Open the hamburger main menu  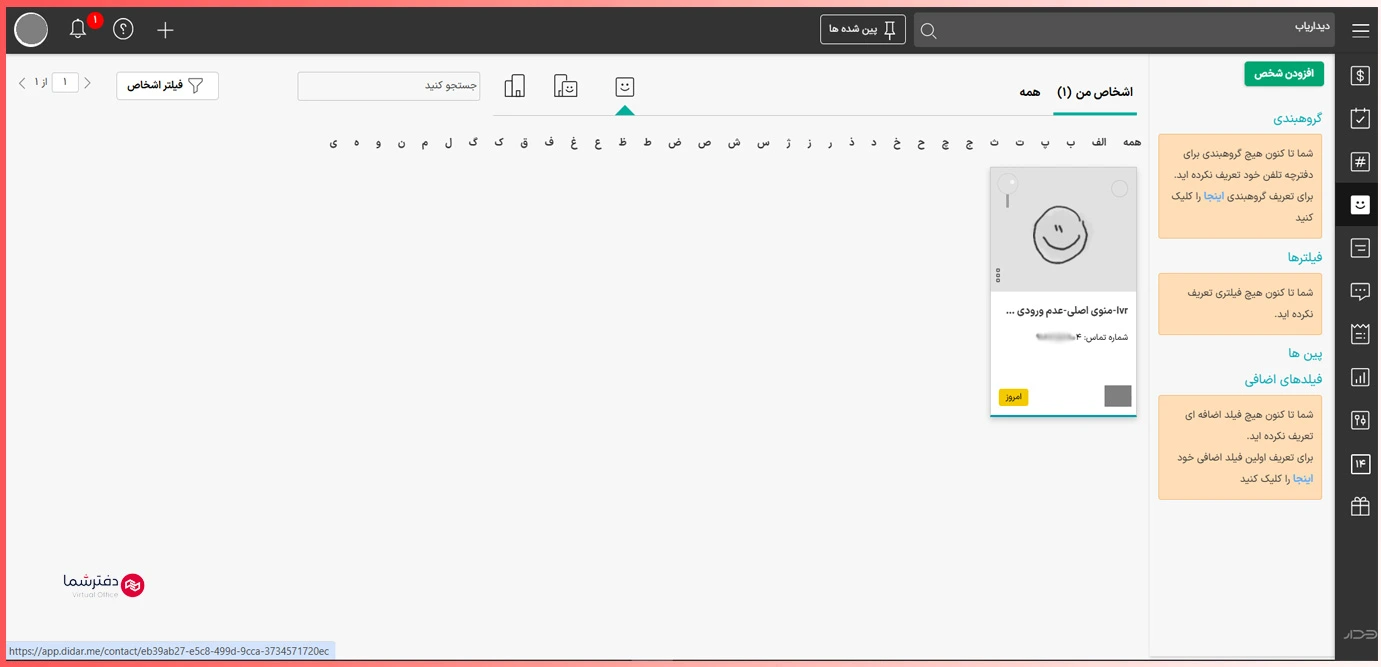coord(1360,31)
